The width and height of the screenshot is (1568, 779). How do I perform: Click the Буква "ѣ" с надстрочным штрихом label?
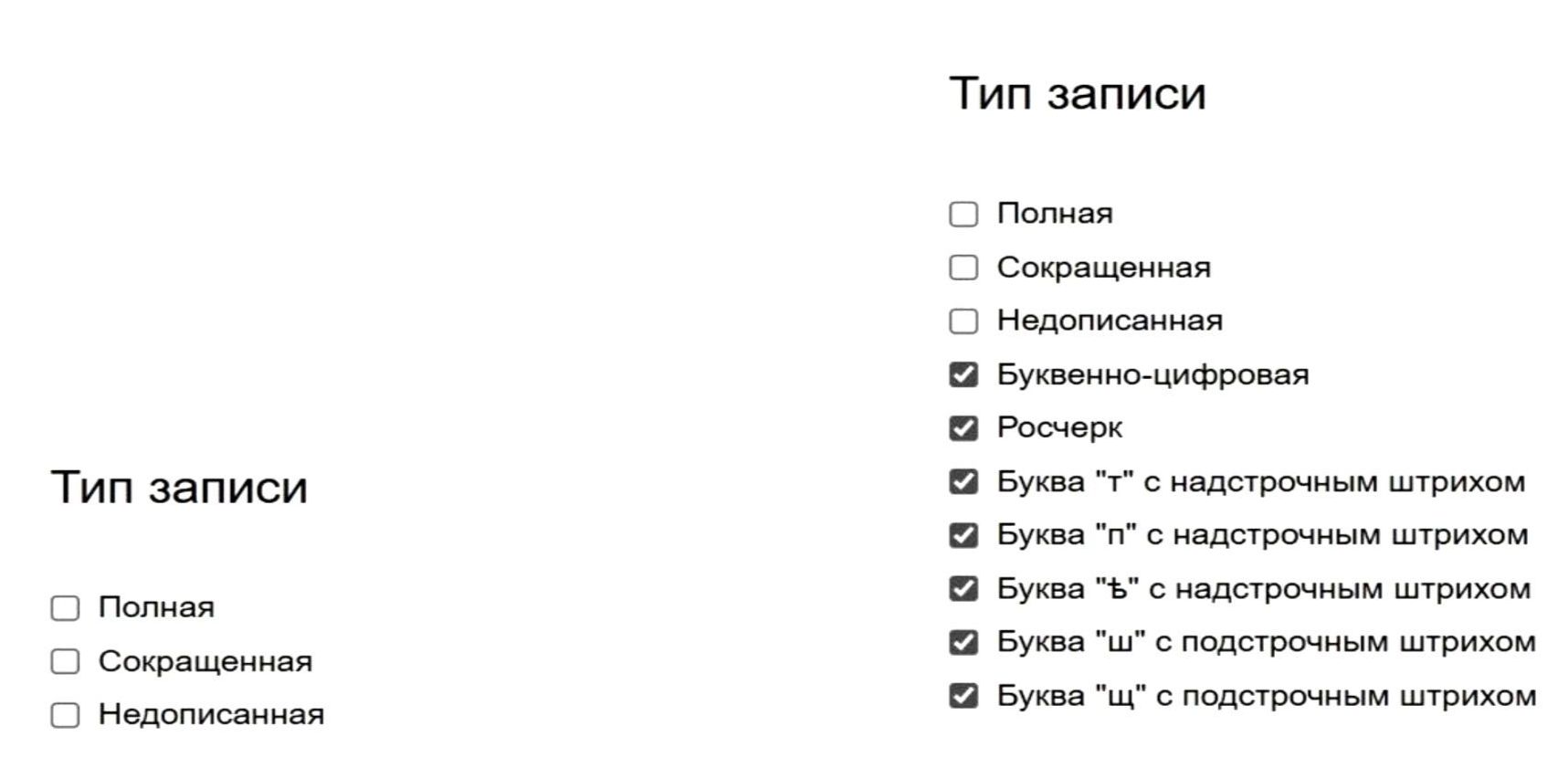pyautogui.click(x=1263, y=589)
